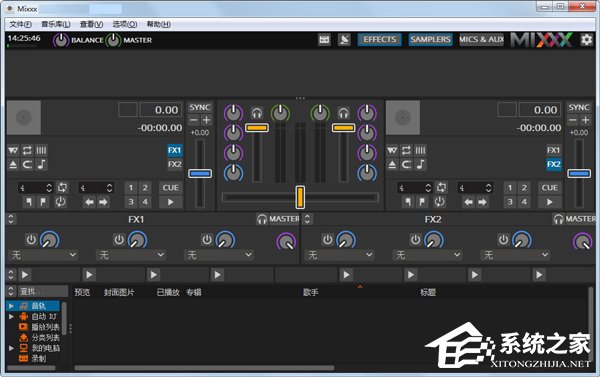Open the 选项(O) menu
Image resolution: width=600 pixels, height=377 pixels.
[x=125, y=24]
